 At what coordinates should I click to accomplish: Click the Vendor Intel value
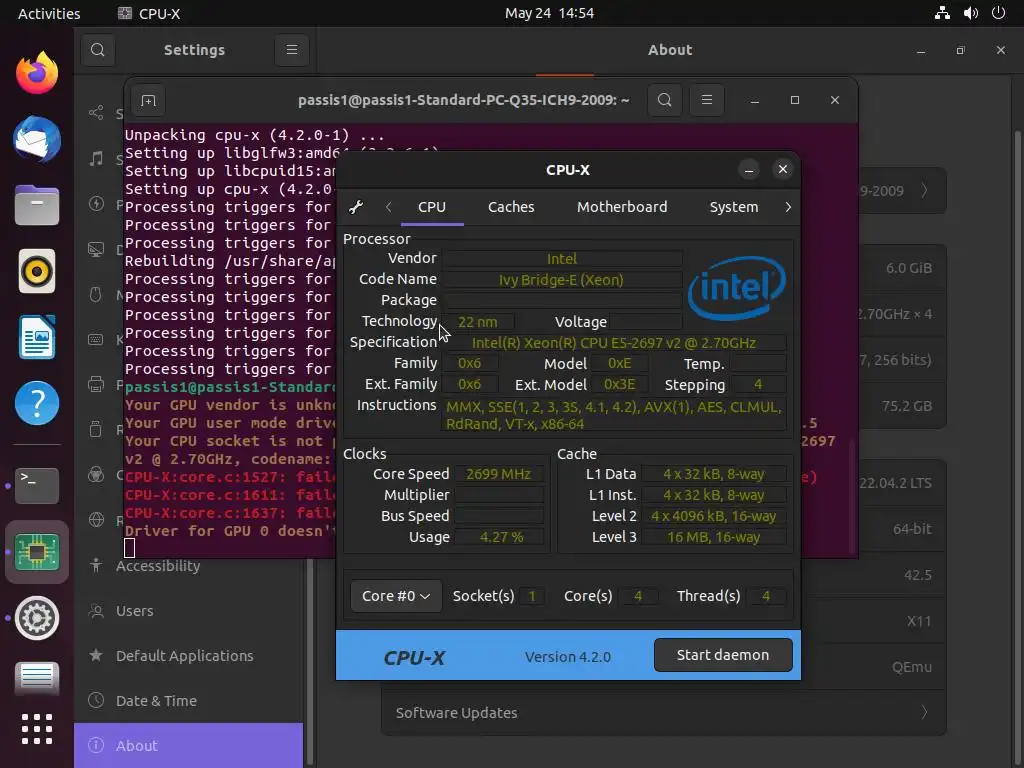[562, 259]
